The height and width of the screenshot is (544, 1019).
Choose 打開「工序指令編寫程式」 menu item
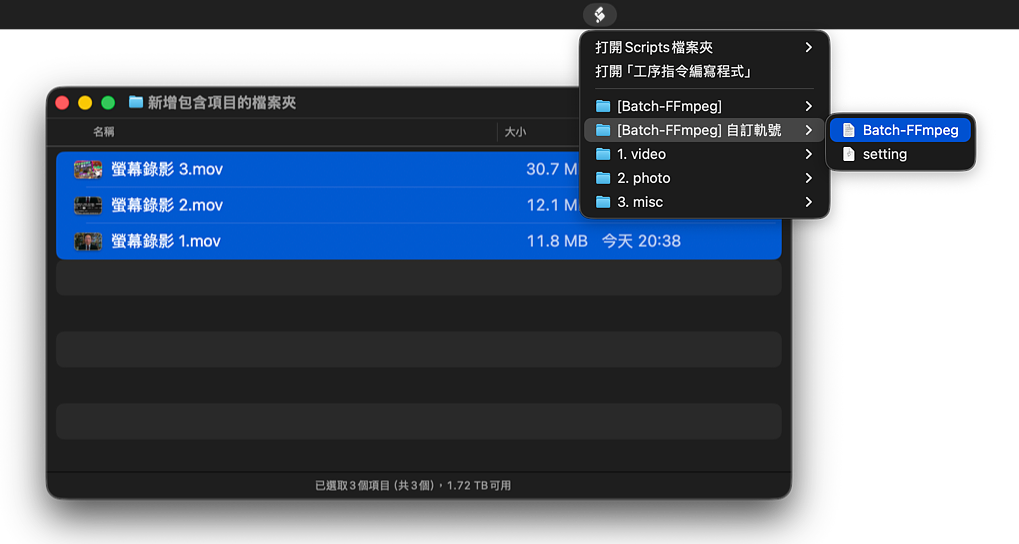click(673, 71)
